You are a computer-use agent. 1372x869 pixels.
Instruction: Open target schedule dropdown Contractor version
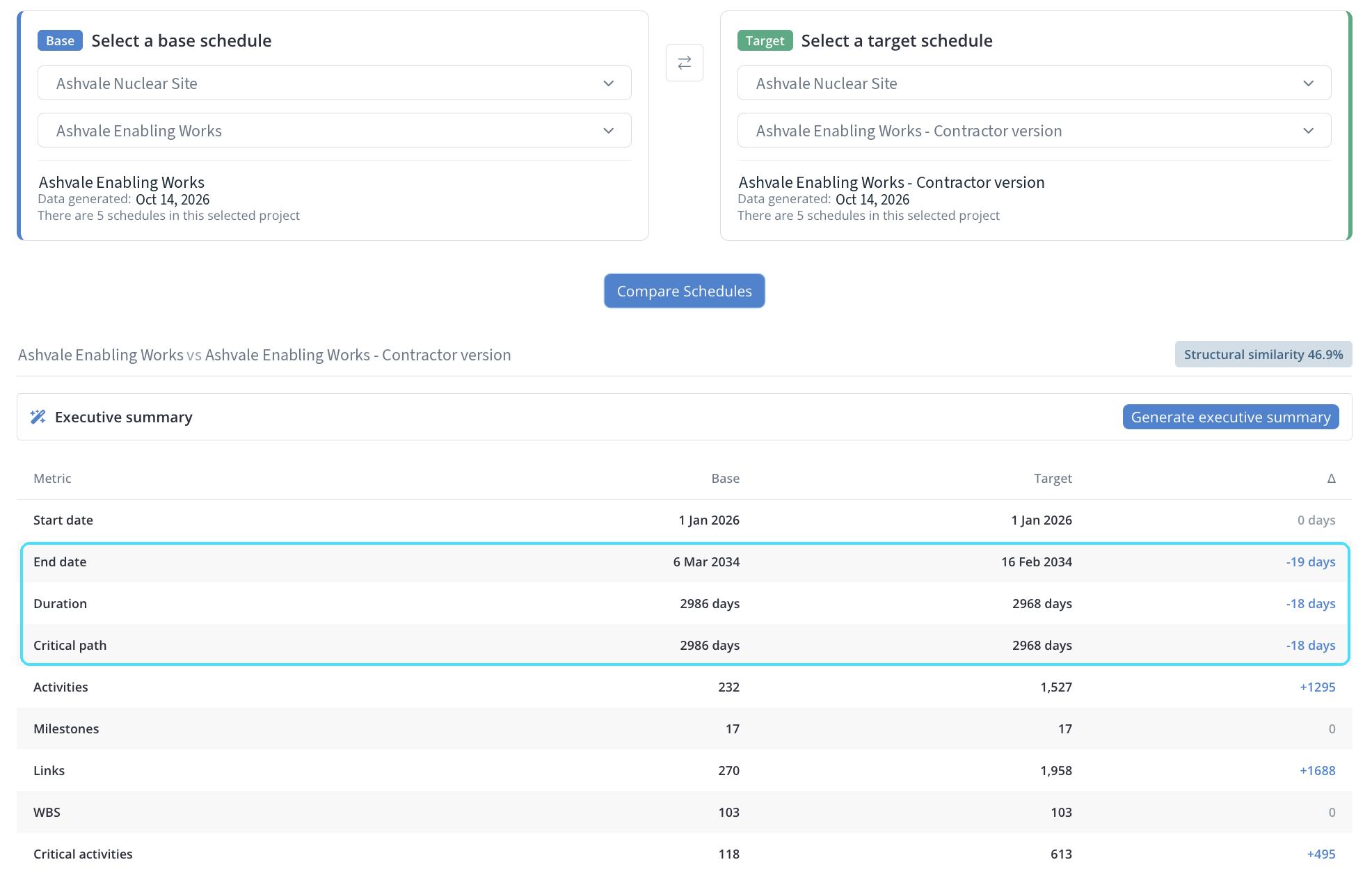tap(1034, 131)
